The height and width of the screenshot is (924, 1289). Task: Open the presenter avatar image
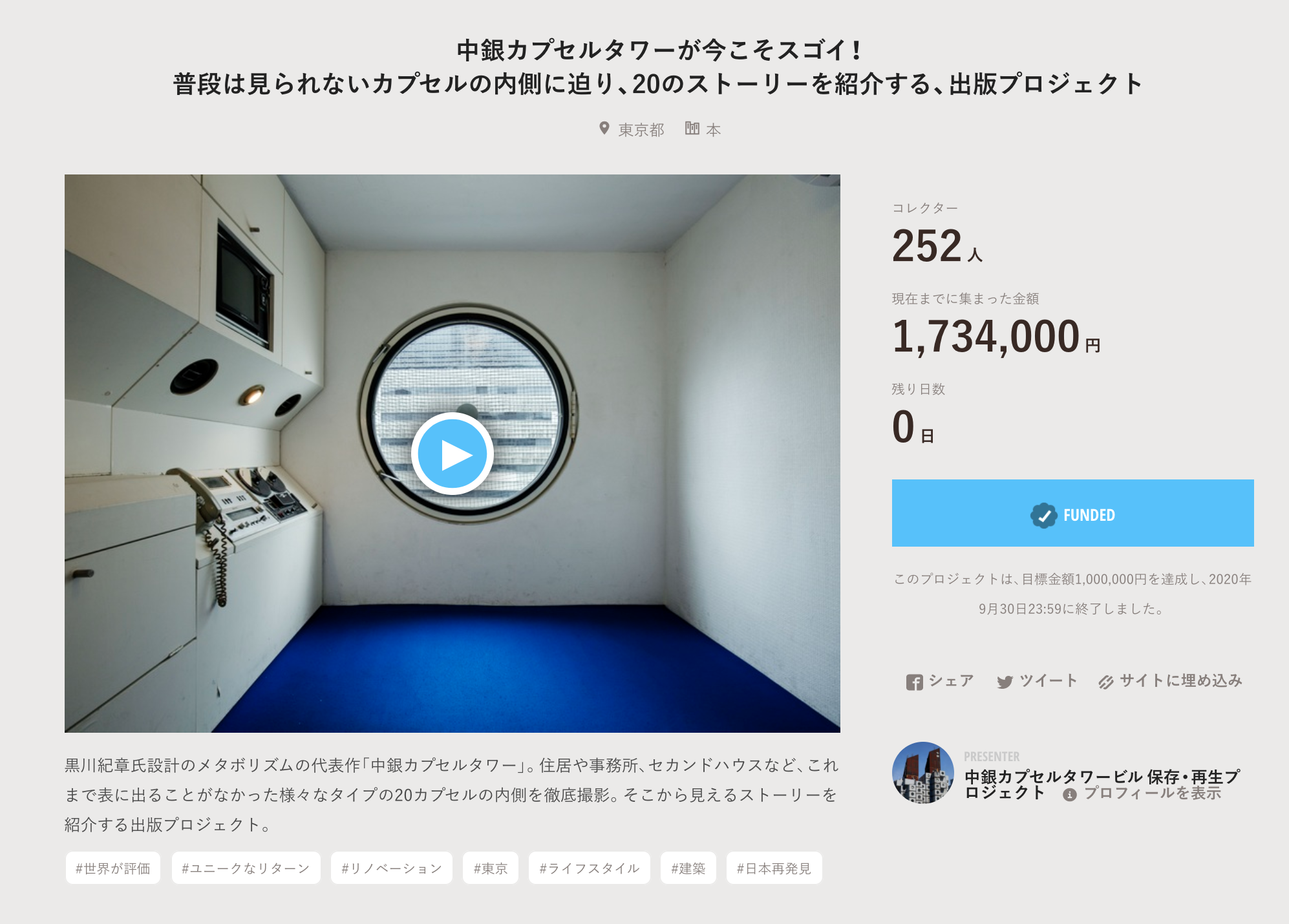[x=923, y=773]
